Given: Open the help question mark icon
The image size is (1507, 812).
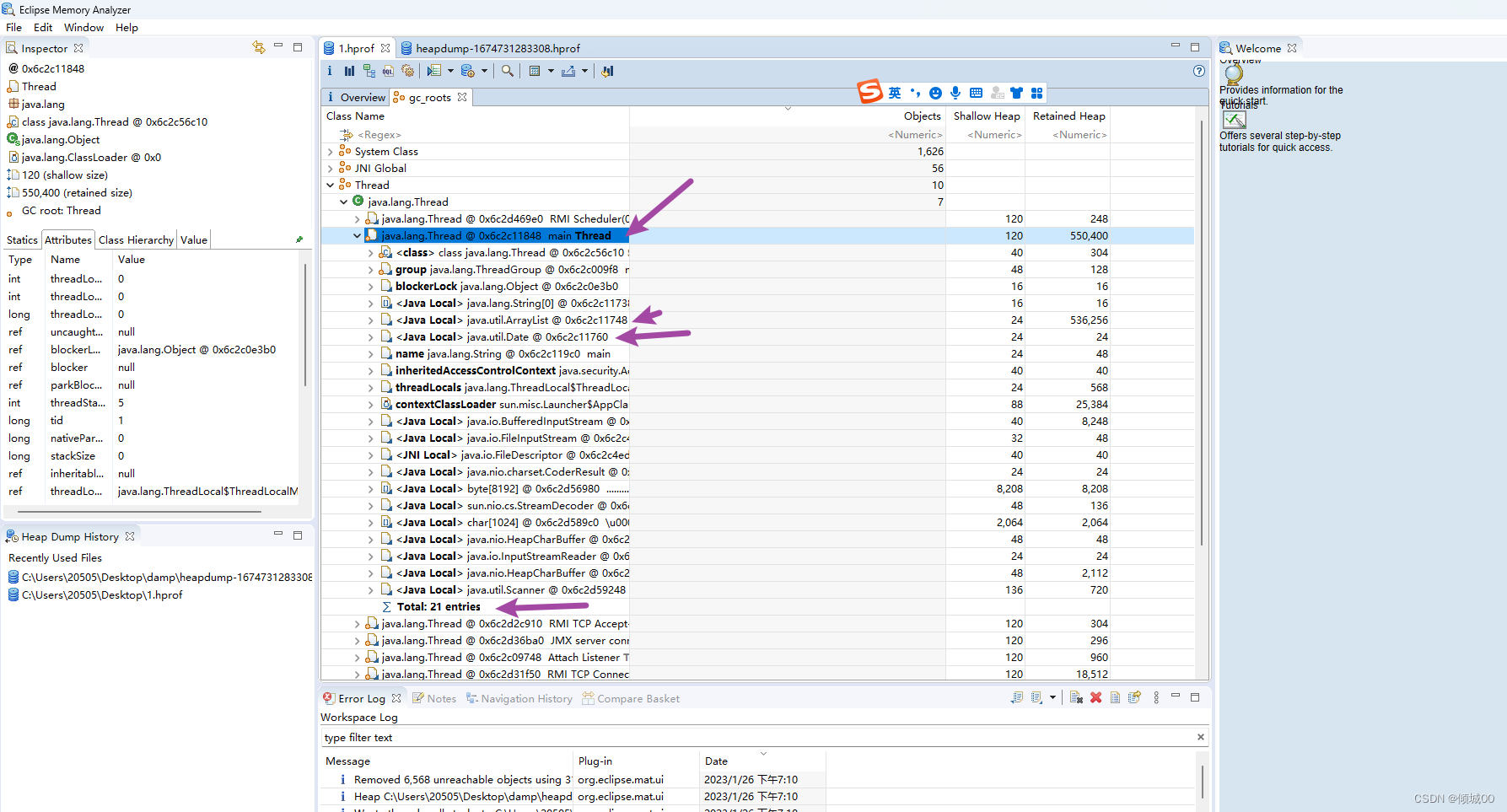Looking at the screenshot, I should point(1198,71).
